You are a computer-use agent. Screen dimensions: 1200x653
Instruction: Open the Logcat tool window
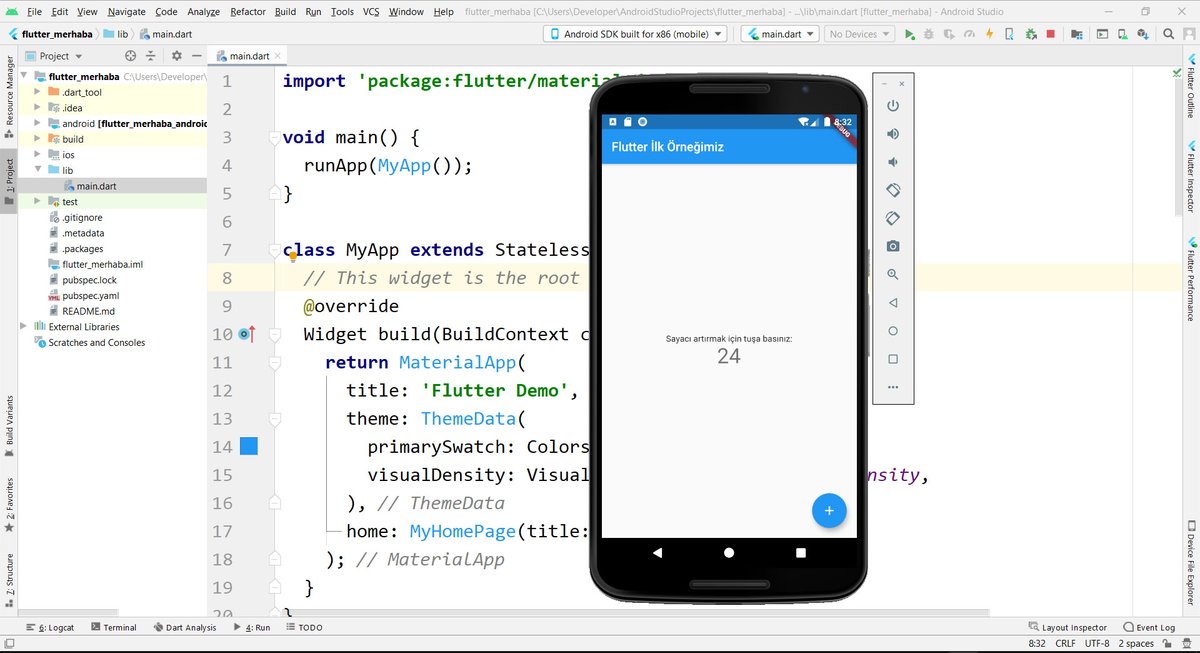50,628
